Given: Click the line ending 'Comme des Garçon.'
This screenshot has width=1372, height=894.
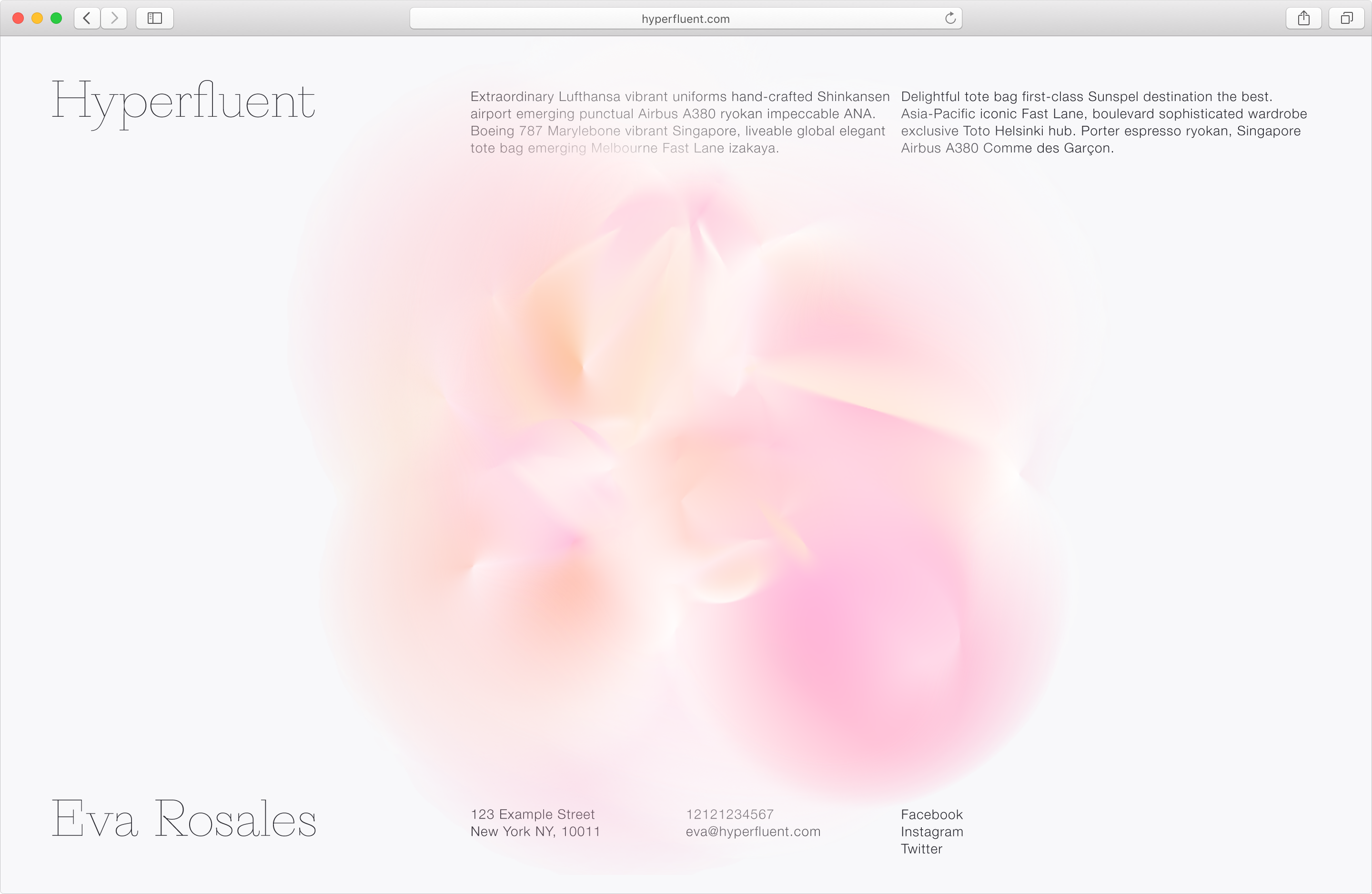Looking at the screenshot, I should (1007, 148).
